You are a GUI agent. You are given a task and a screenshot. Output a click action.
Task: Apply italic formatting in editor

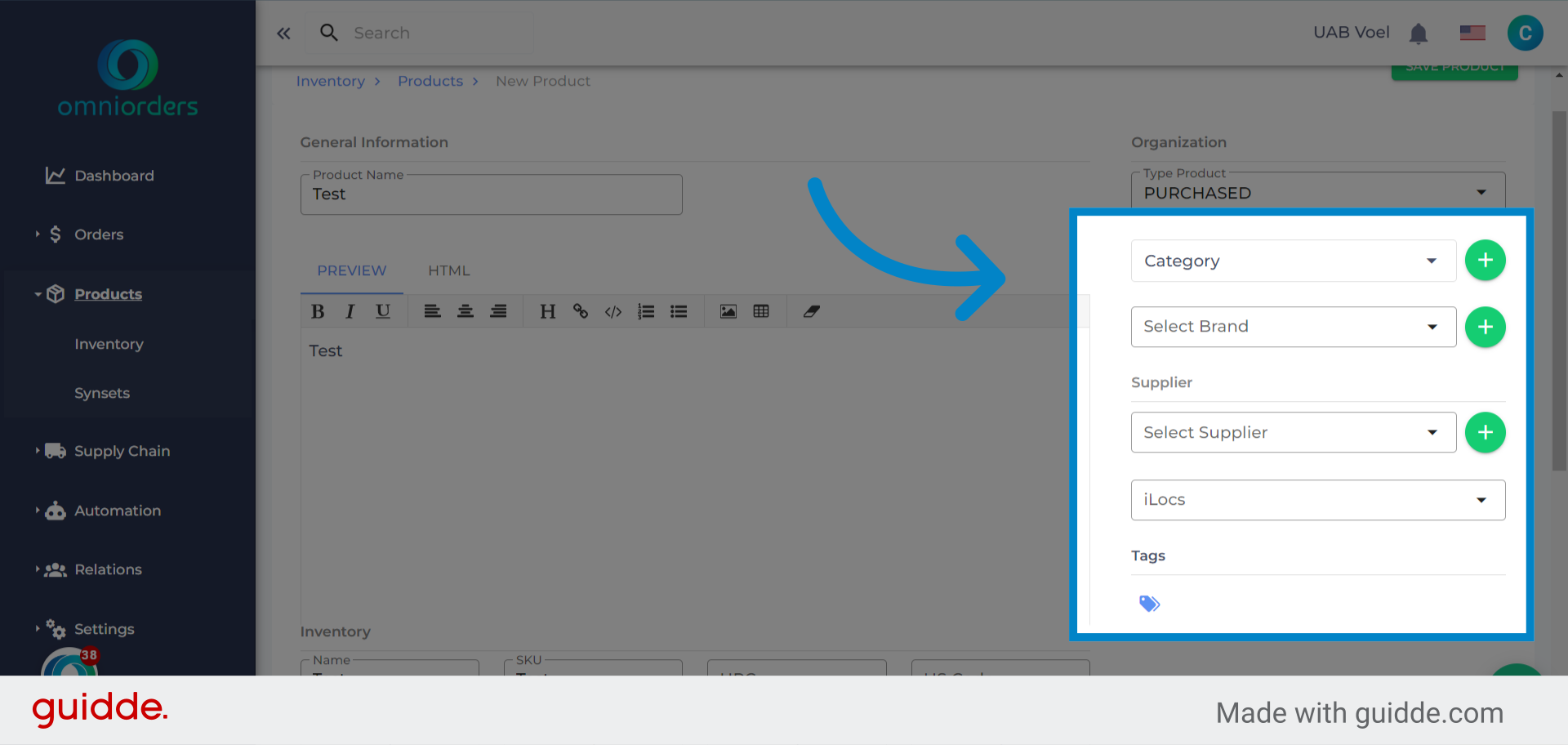350,311
